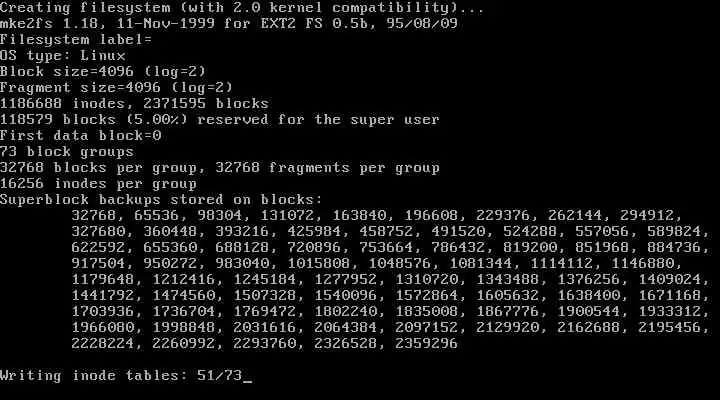The image size is (720, 400).
Task: Click the '1186688 inodes' text
Action: tap(62, 104)
